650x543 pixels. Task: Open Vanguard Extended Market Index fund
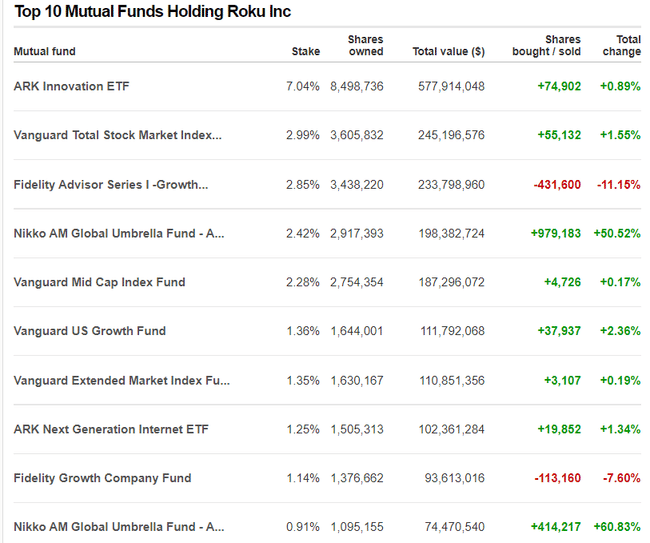121,380
